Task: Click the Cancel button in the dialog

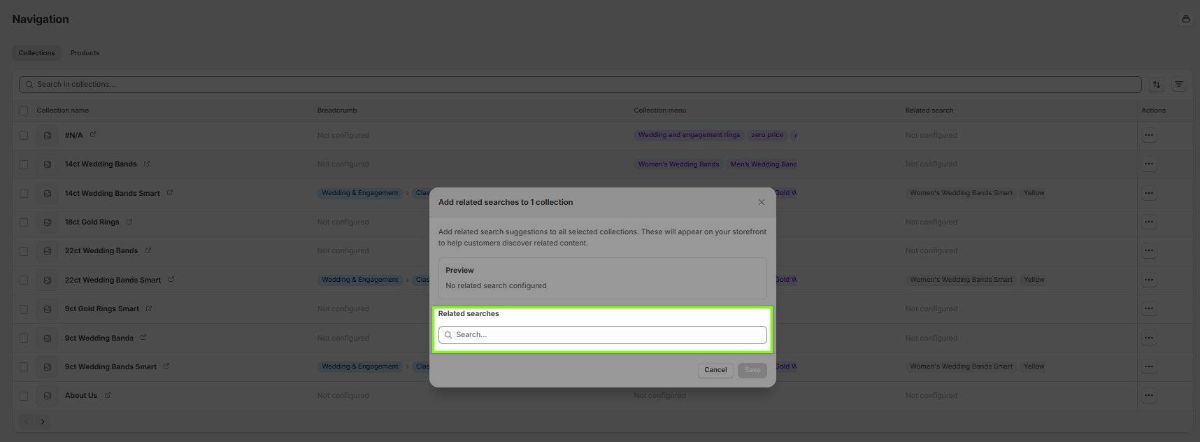Action: click(715, 370)
